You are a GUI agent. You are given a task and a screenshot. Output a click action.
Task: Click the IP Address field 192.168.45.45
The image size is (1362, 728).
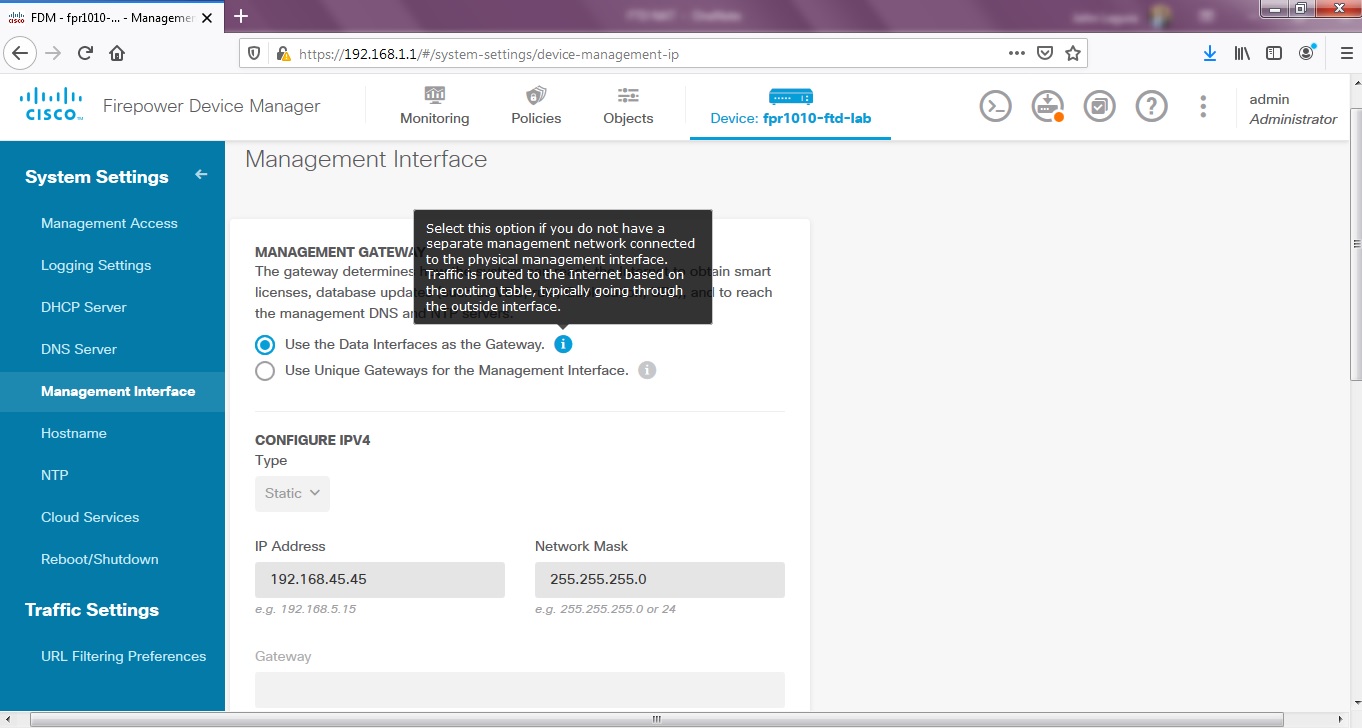380,580
